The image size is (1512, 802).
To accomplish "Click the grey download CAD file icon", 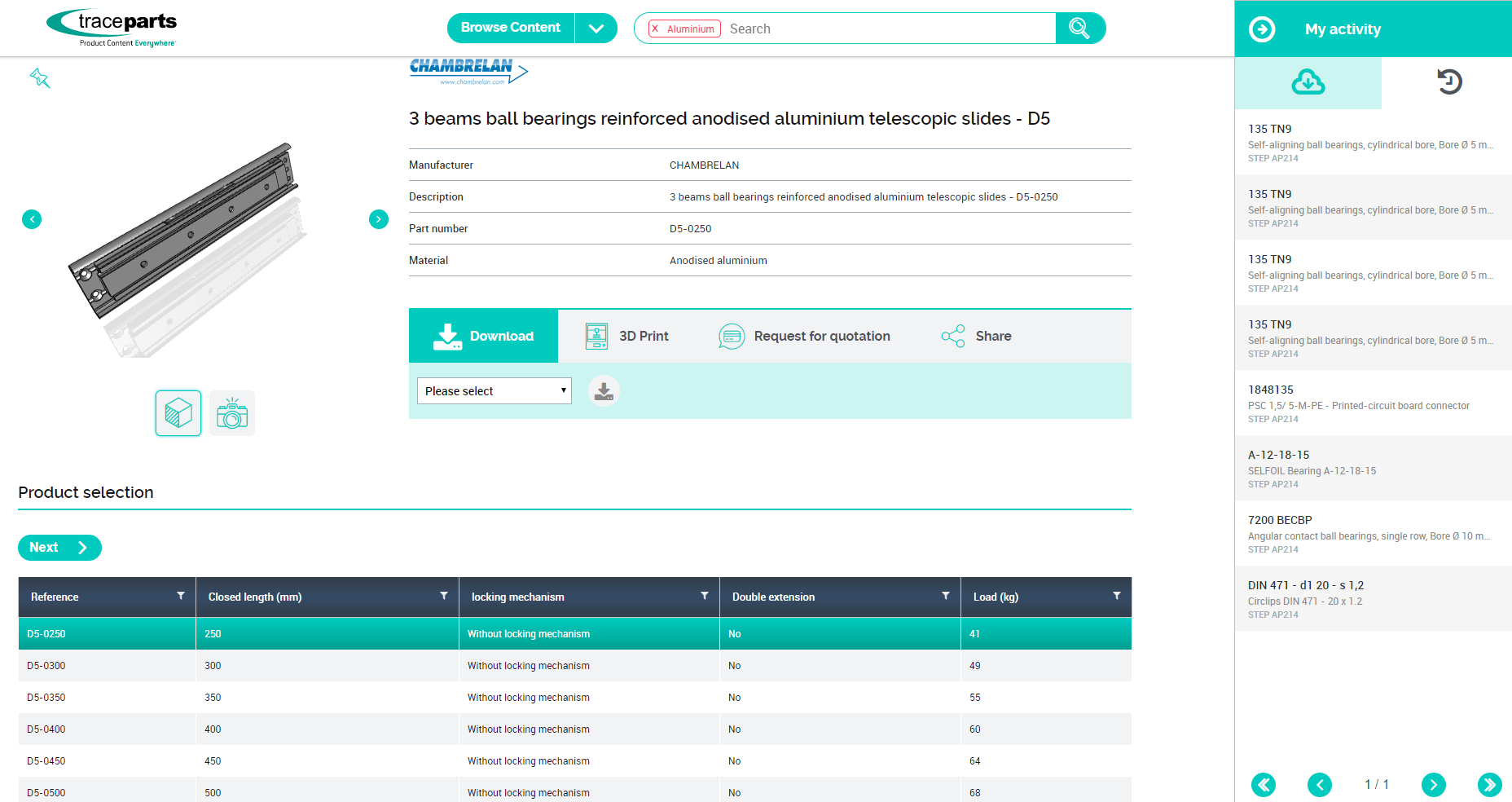I will pyautogui.click(x=604, y=391).
